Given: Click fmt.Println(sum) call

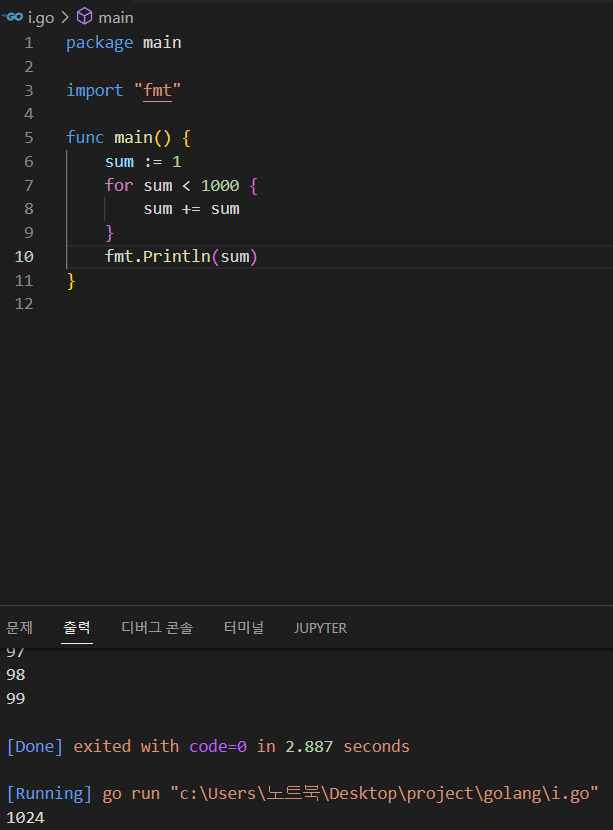Looking at the screenshot, I should tap(181, 257).
